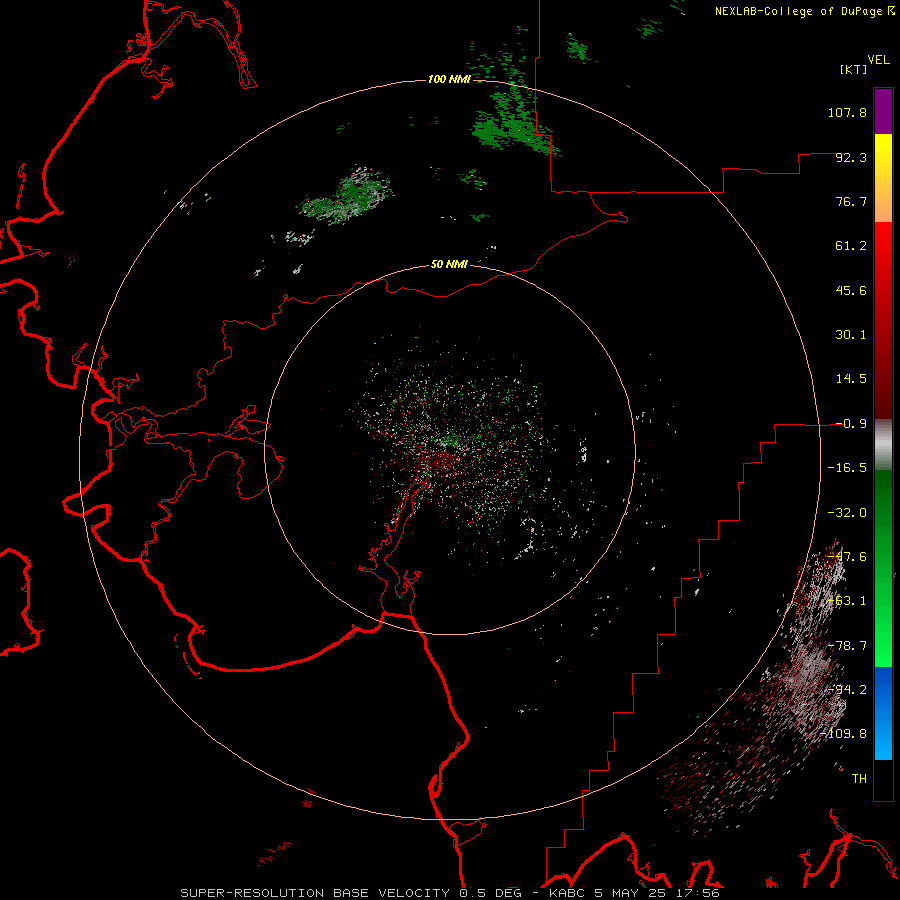Viewport: 900px width, 900px height.
Task: Click the -32.0 velocity scale value
Action: tap(847, 513)
